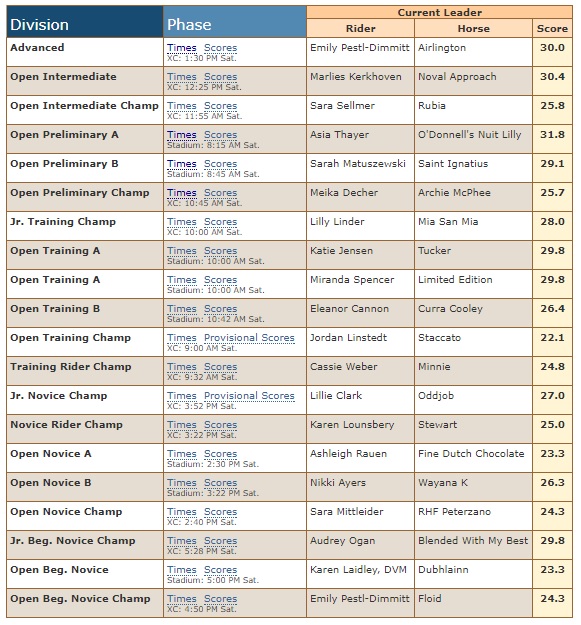Open Times in Miranda Spencer's row
The image size is (581, 625).
pos(182,280)
